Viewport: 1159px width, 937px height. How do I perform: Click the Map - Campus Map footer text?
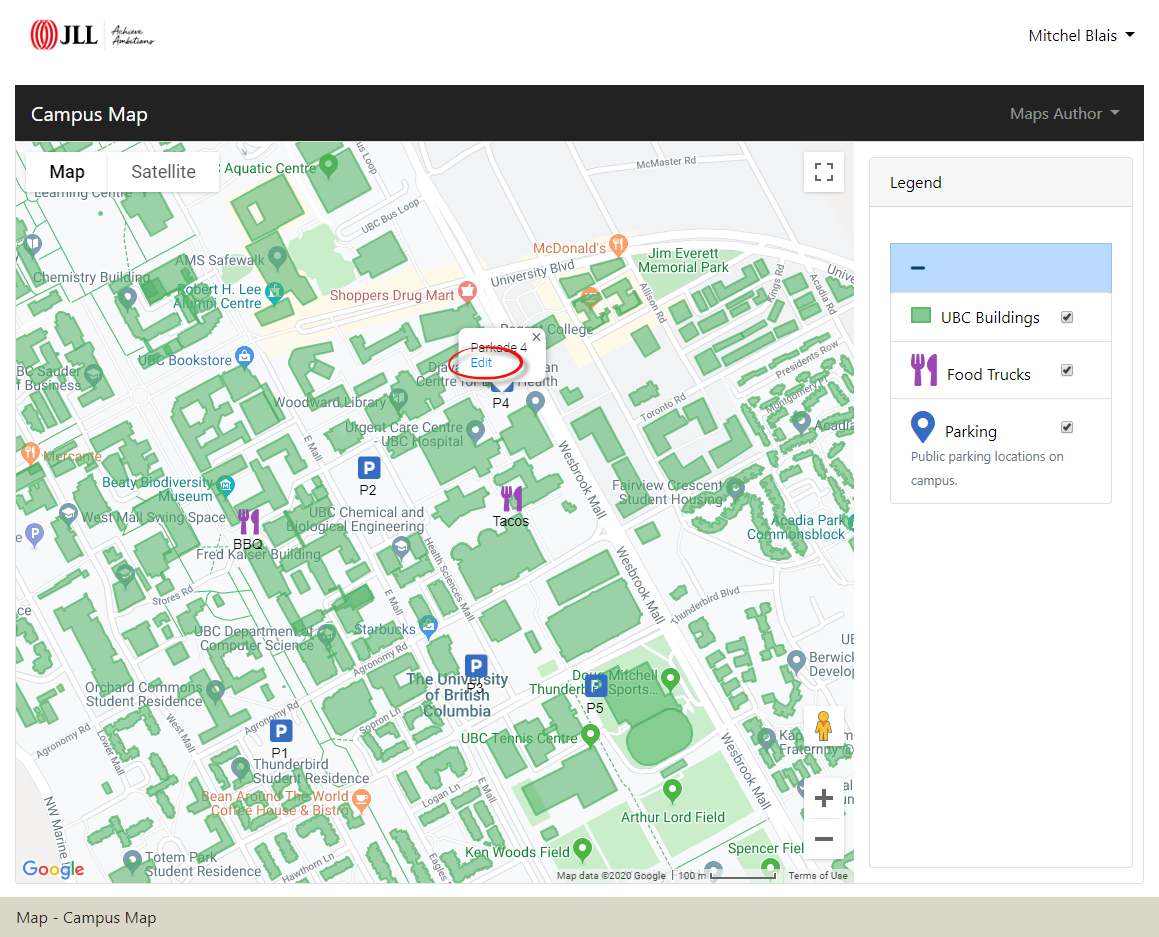[86, 918]
